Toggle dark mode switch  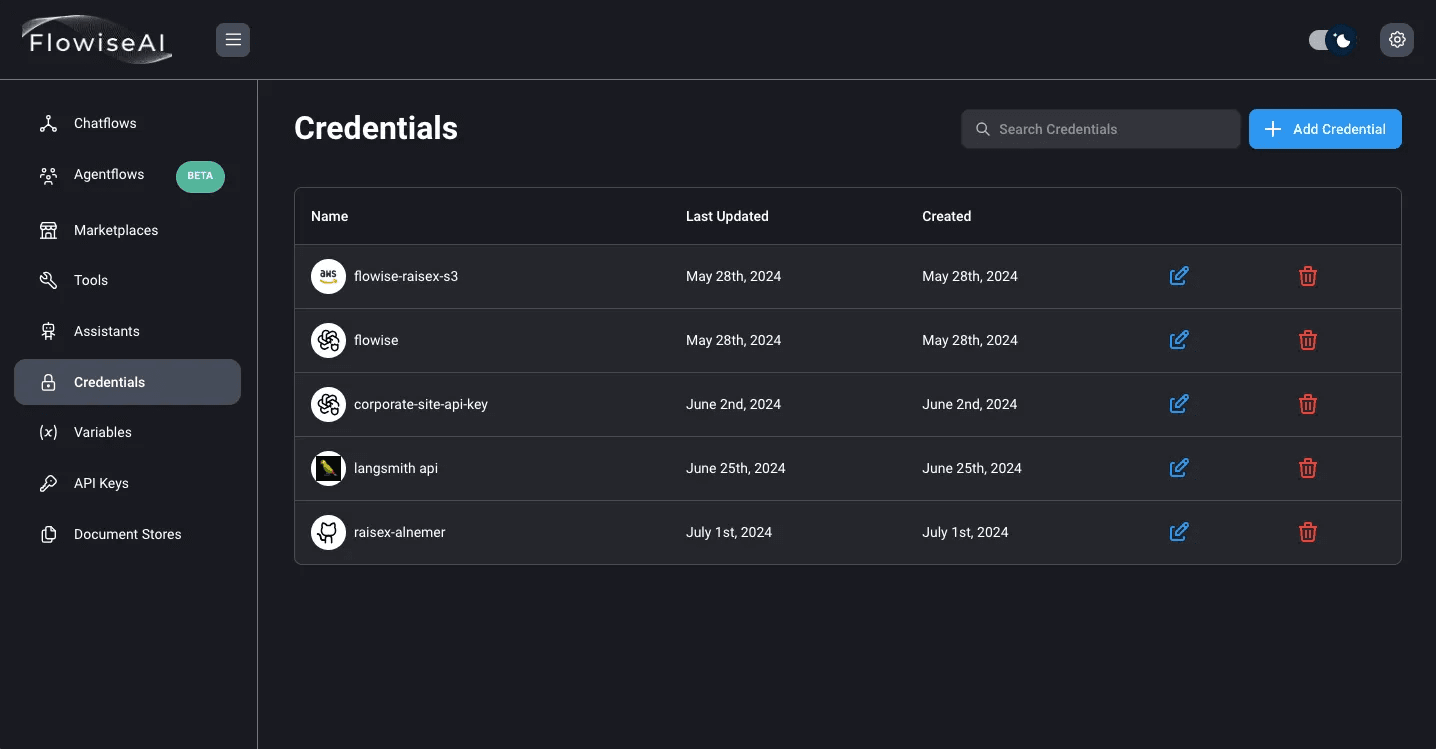tap(1332, 40)
